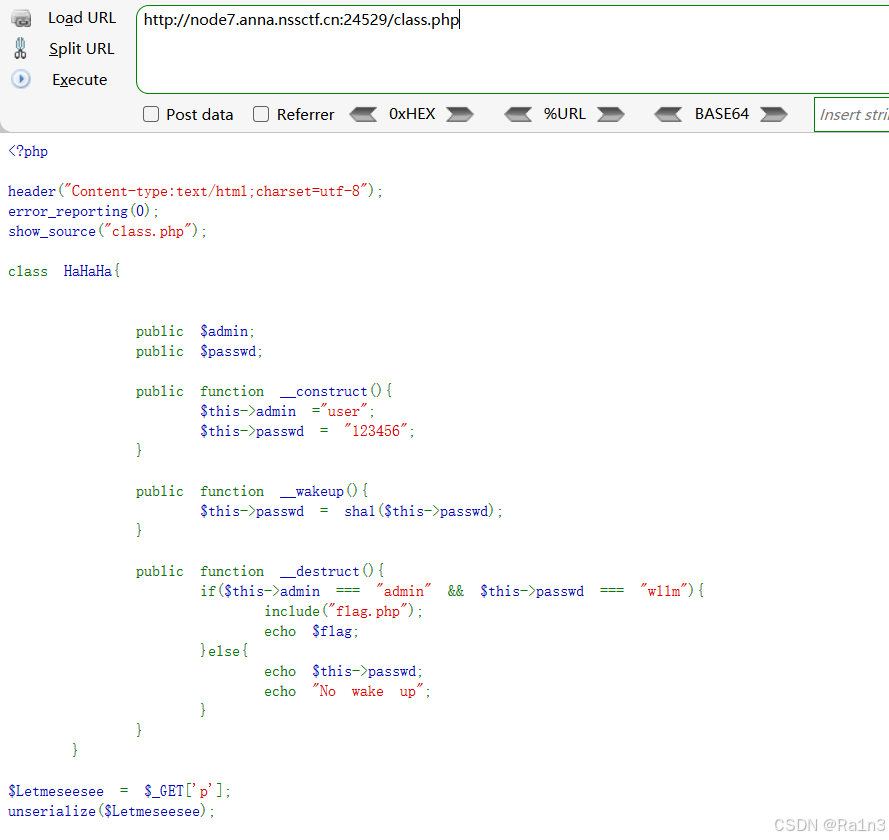Click the Load URL text label
The image size is (889, 840).
tap(81, 17)
